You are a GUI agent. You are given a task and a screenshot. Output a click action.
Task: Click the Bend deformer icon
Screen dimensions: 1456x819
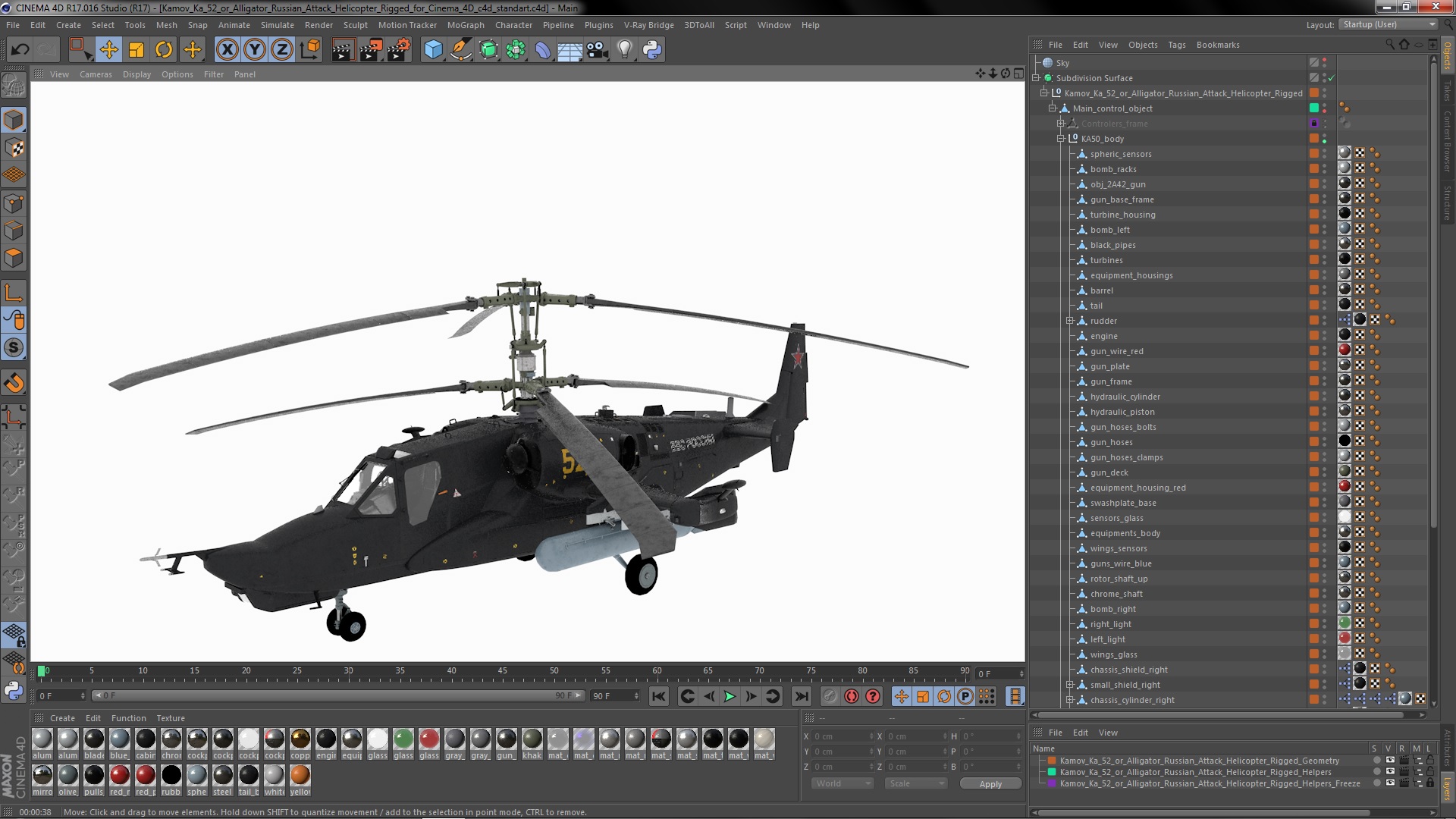pos(543,50)
